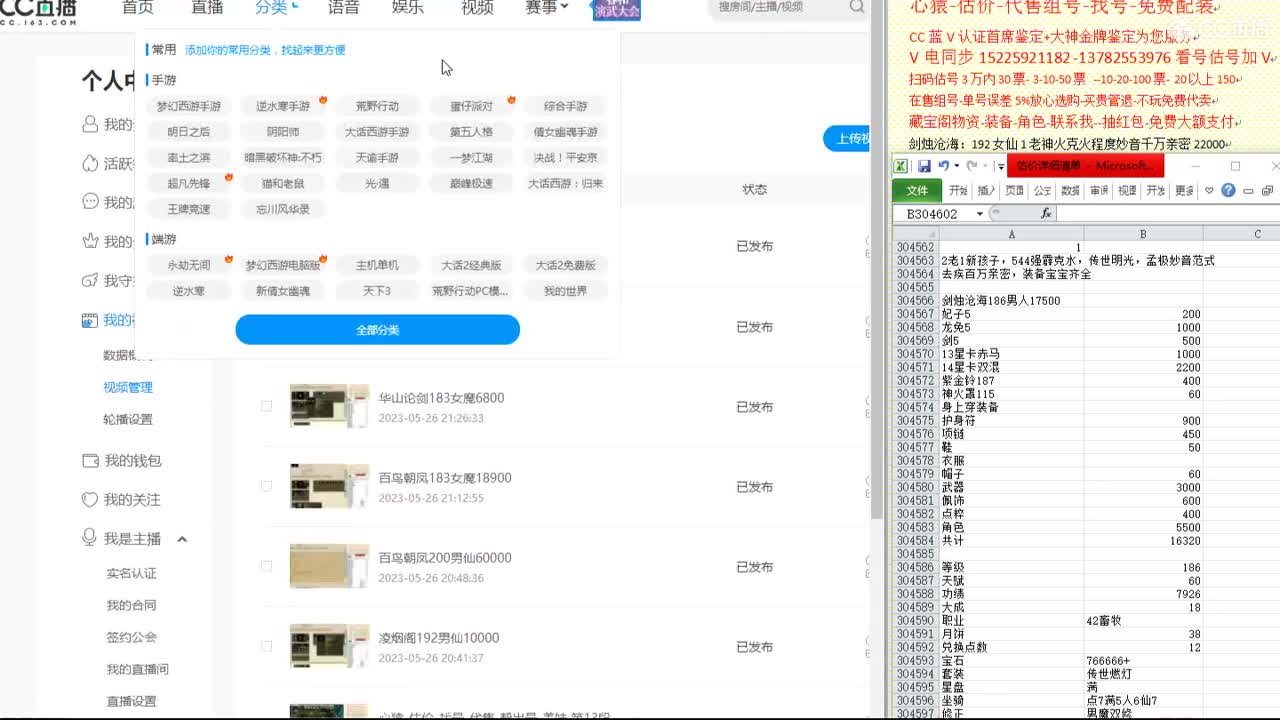Switch to the 开始 ribbon tab
1280x720 pixels.
pos(957,190)
